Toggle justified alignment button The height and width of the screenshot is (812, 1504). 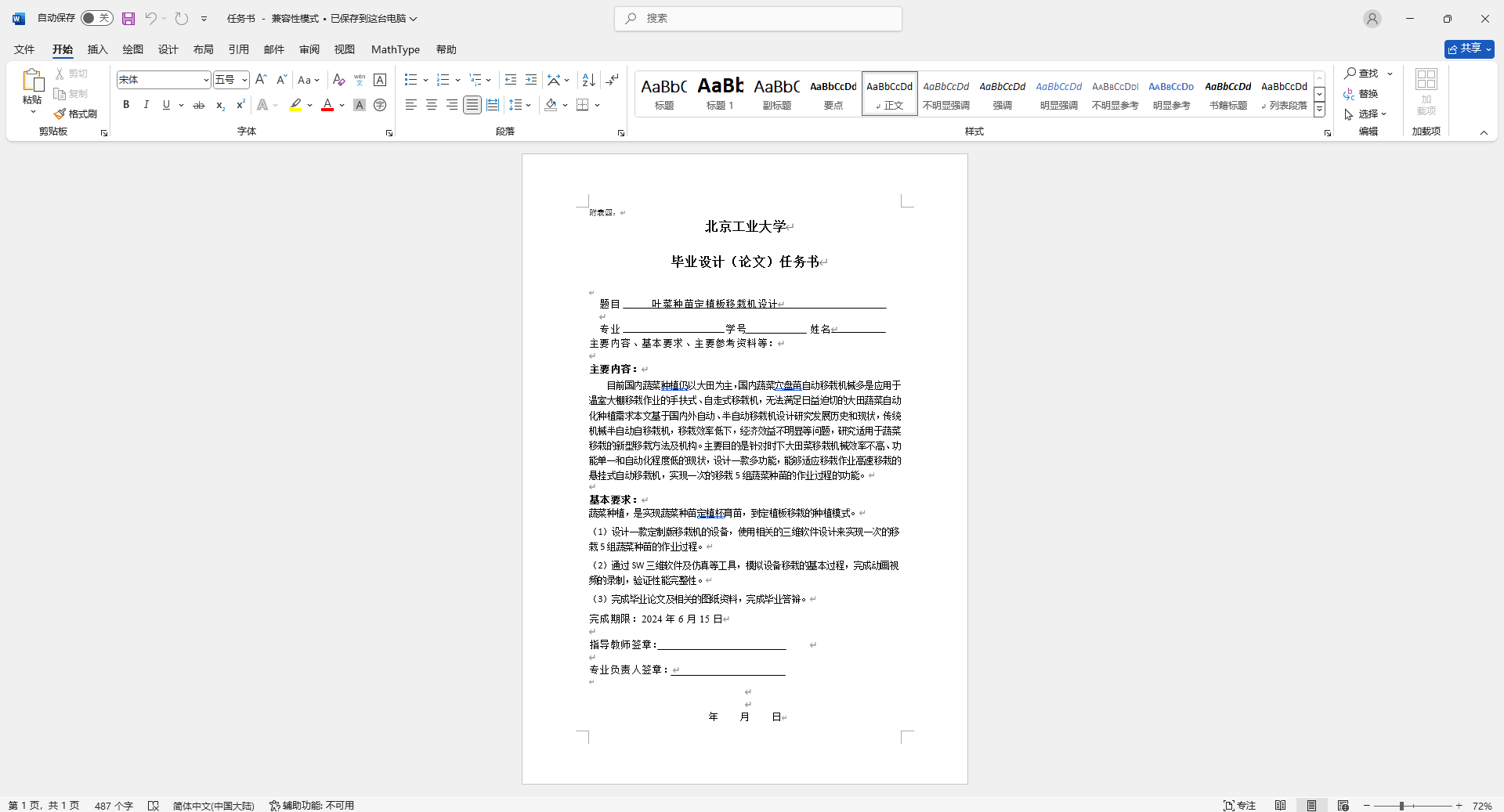472,105
